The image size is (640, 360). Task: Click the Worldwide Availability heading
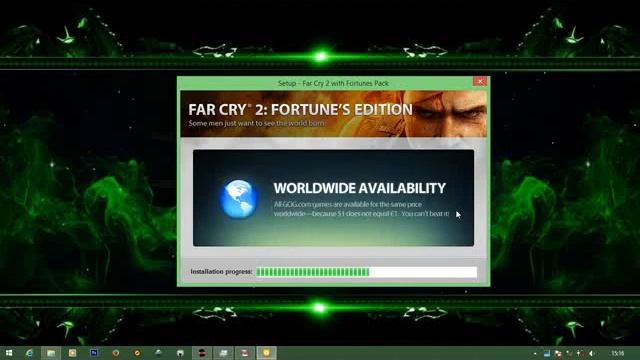(x=360, y=188)
